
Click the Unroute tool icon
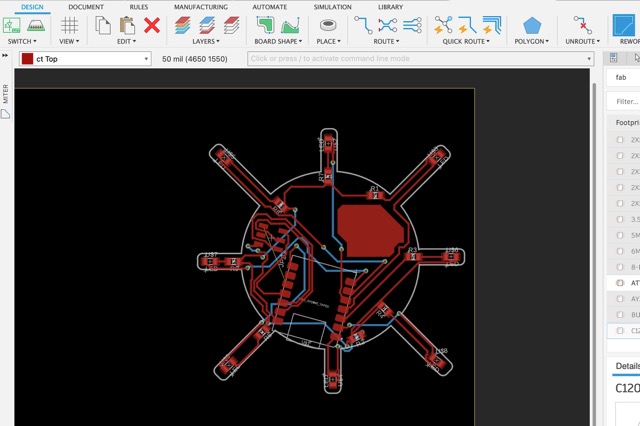(x=581, y=25)
